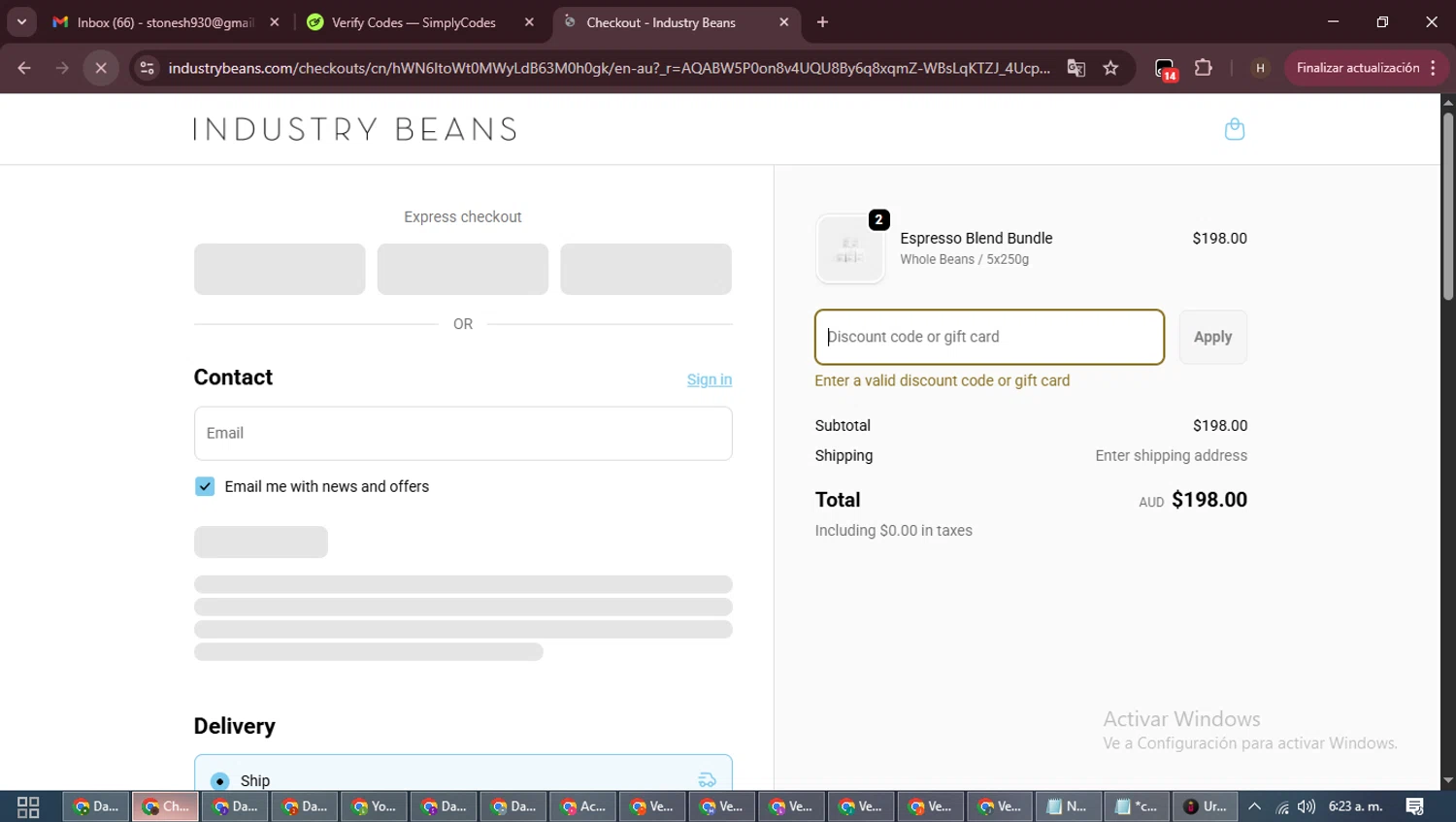Screen dimensions: 1456x822
Task: Select the Ship delivery radio option
Action: 220,781
